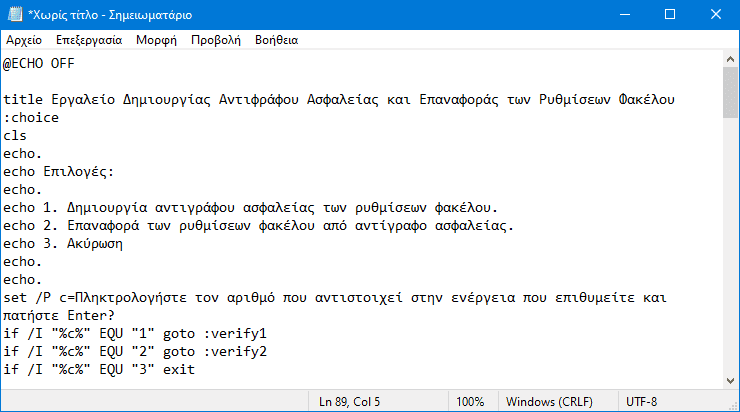This screenshot has height=412, width=740.
Task: Click the 'echo 3. Ακύρωση' line
Action: tap(63, 244)
